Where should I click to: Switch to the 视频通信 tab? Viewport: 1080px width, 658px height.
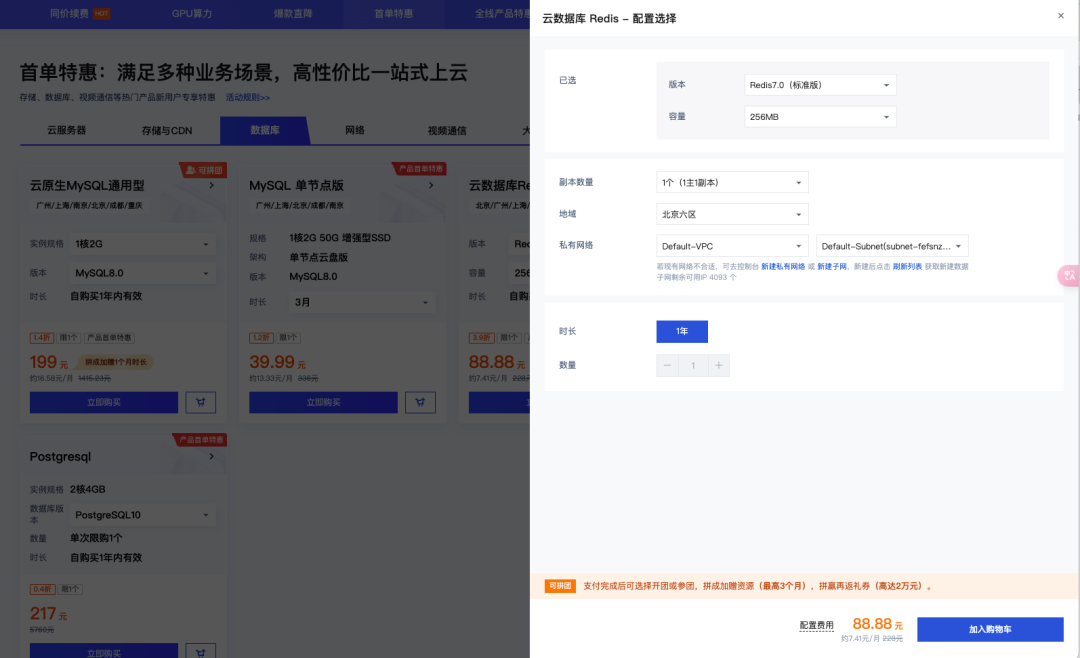pyautogui.click(x=447, y=130)
